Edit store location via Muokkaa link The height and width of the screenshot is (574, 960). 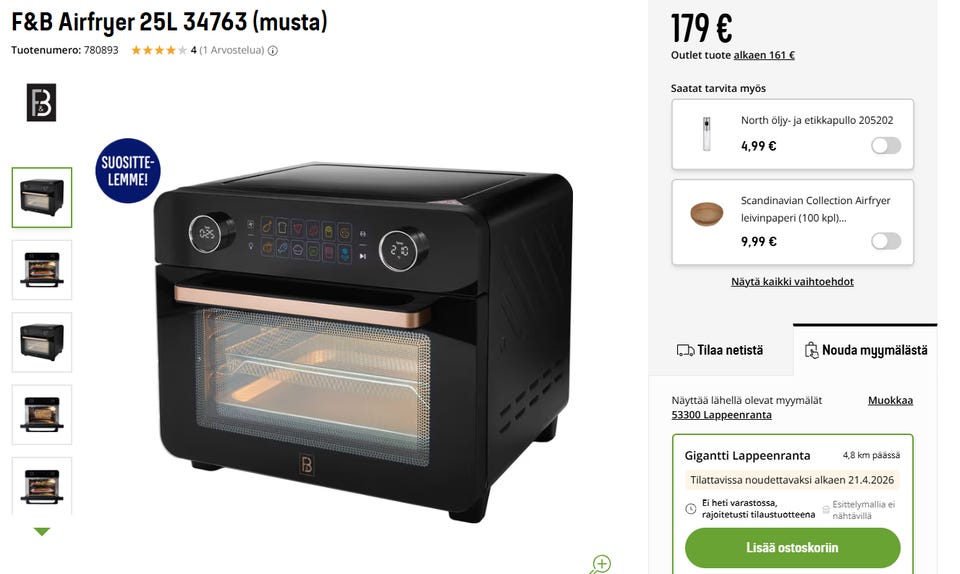coord(890,400)
